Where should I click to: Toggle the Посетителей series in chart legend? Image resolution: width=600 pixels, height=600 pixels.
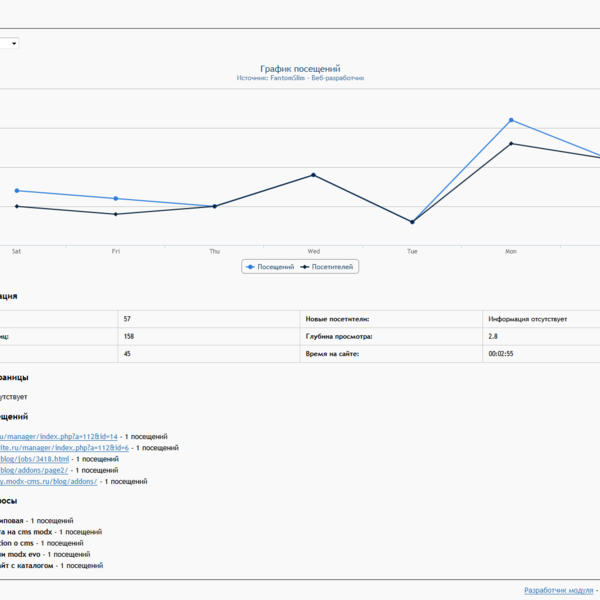[326, 267]
